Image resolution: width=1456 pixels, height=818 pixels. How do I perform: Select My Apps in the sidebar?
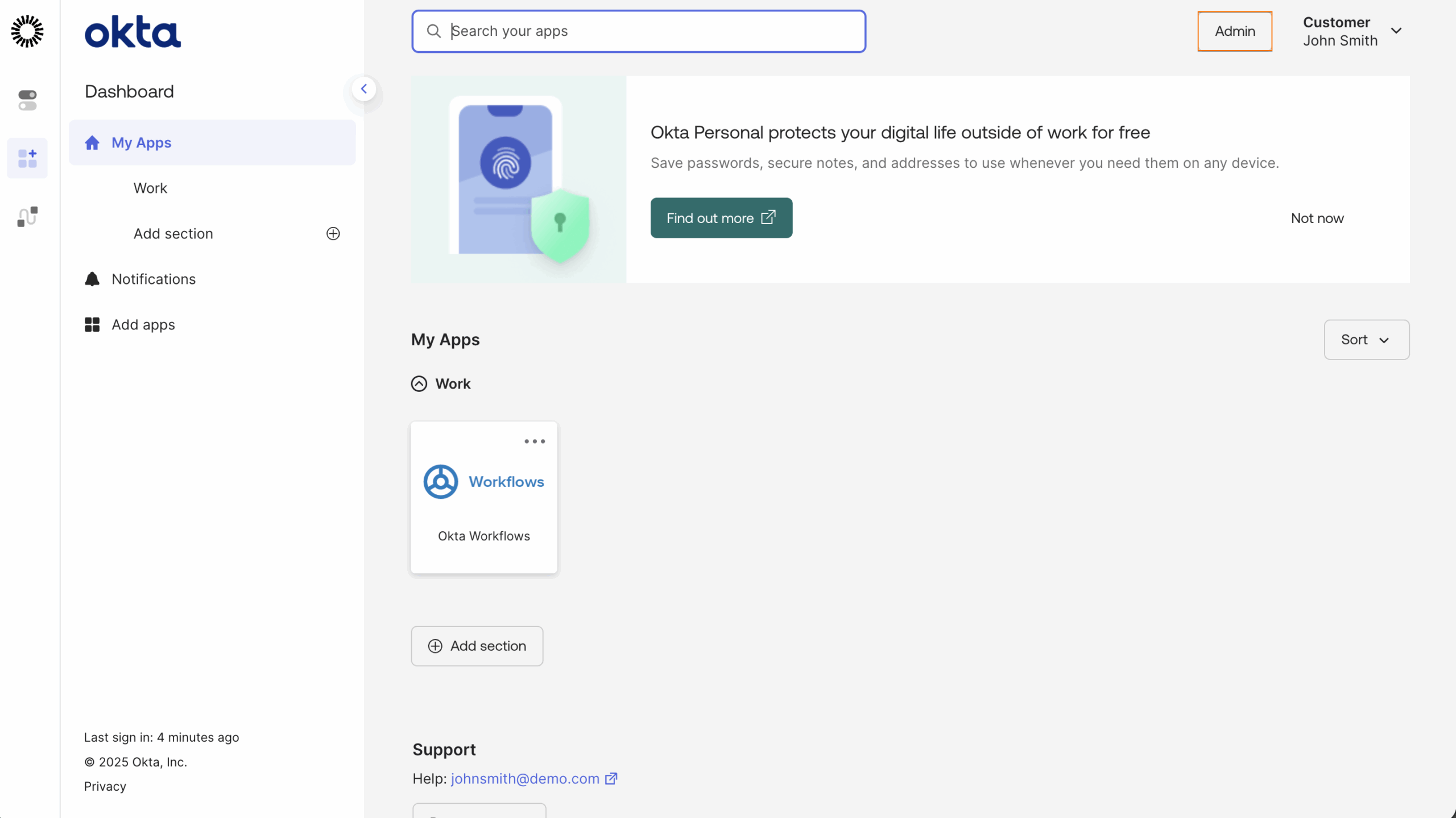coord(141,142)
